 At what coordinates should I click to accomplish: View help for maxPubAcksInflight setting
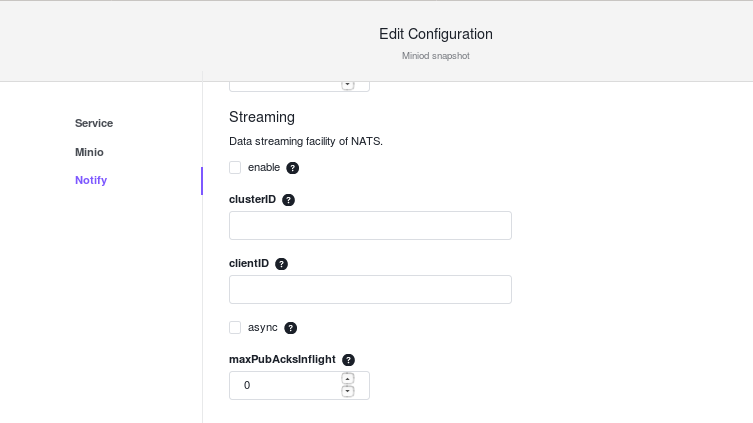tap(348, 360)
